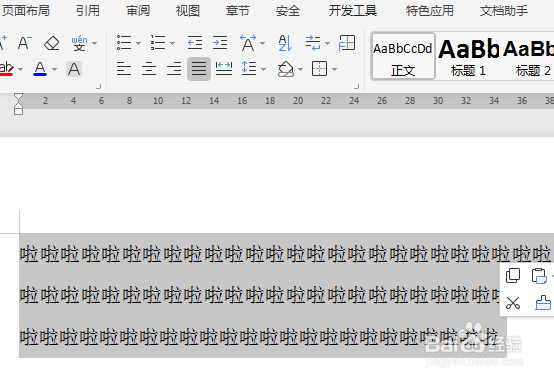554x381 pixels.
Task: Open the 页面布局 ribbon tab
Action: tap(25, 11)
